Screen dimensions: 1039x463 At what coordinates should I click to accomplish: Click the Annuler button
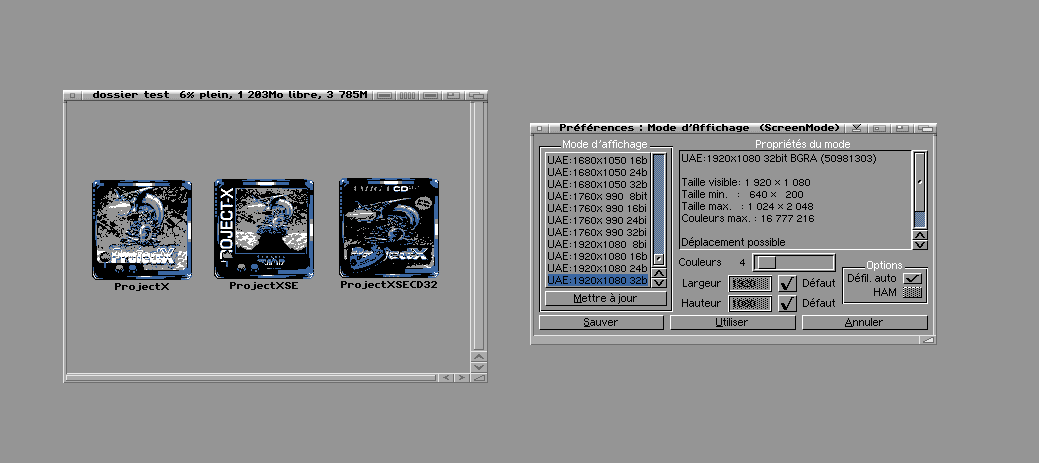tap(864, 323)
